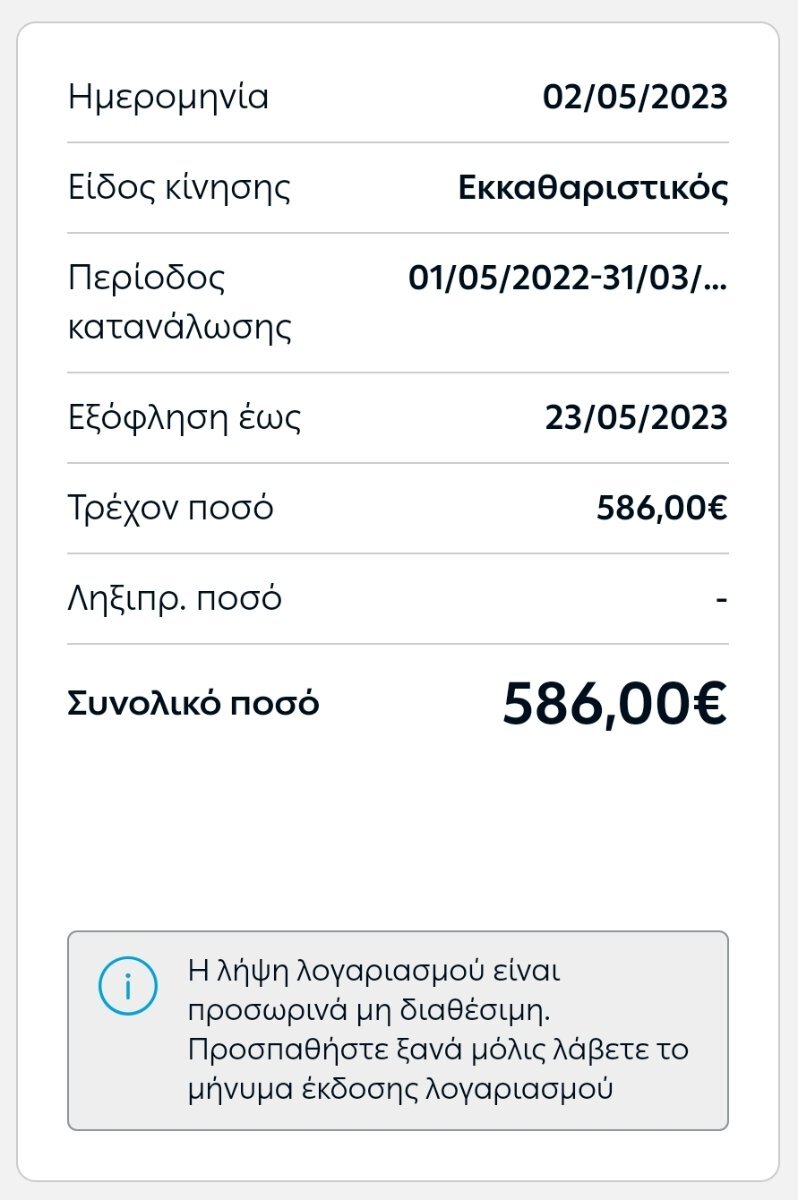Select the bold Συνολικό ποσό label

pyautogui.click(x=194, y=704)
